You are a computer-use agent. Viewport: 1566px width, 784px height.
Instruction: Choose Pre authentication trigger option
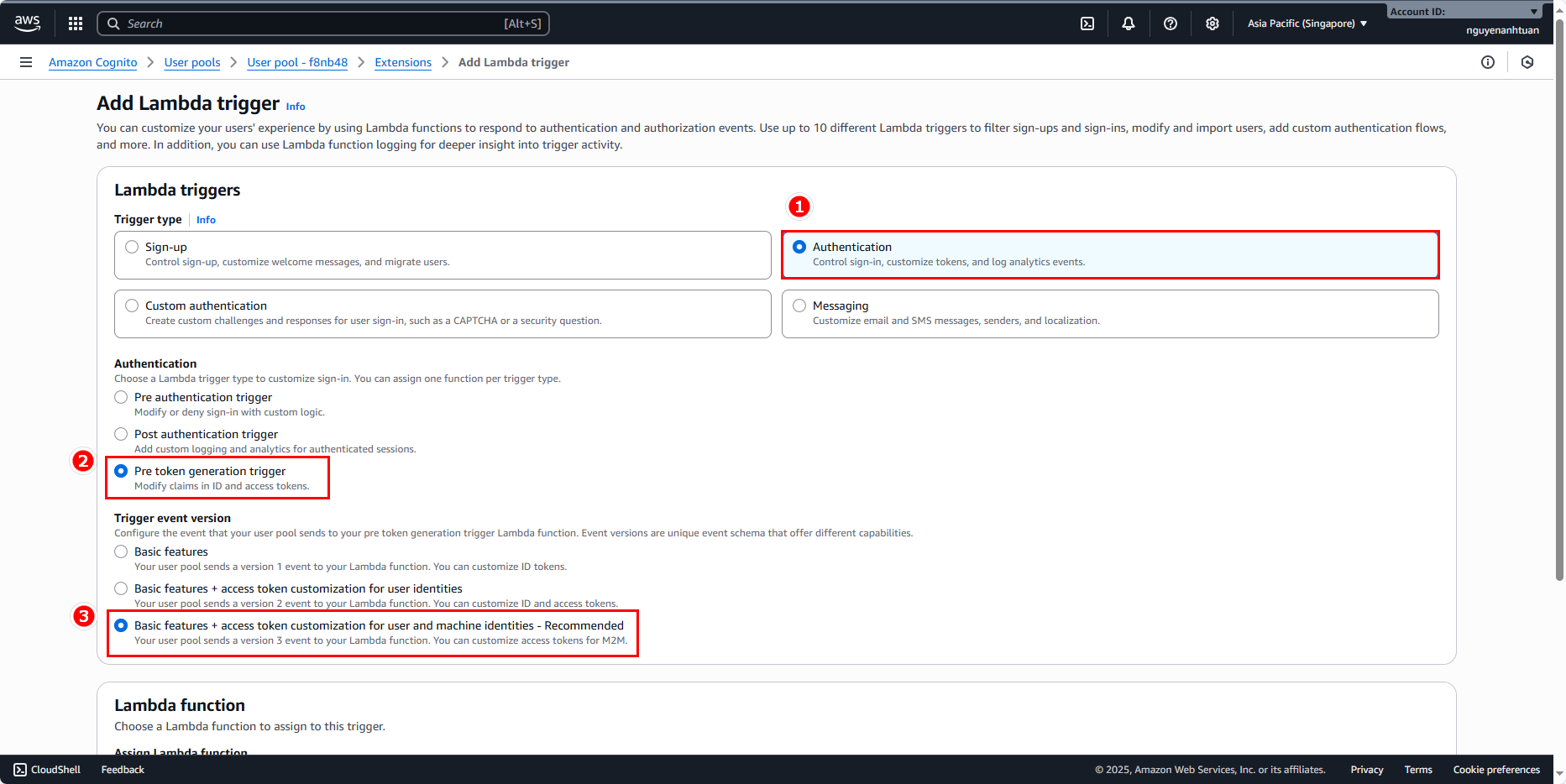click(x=122, y=397)
